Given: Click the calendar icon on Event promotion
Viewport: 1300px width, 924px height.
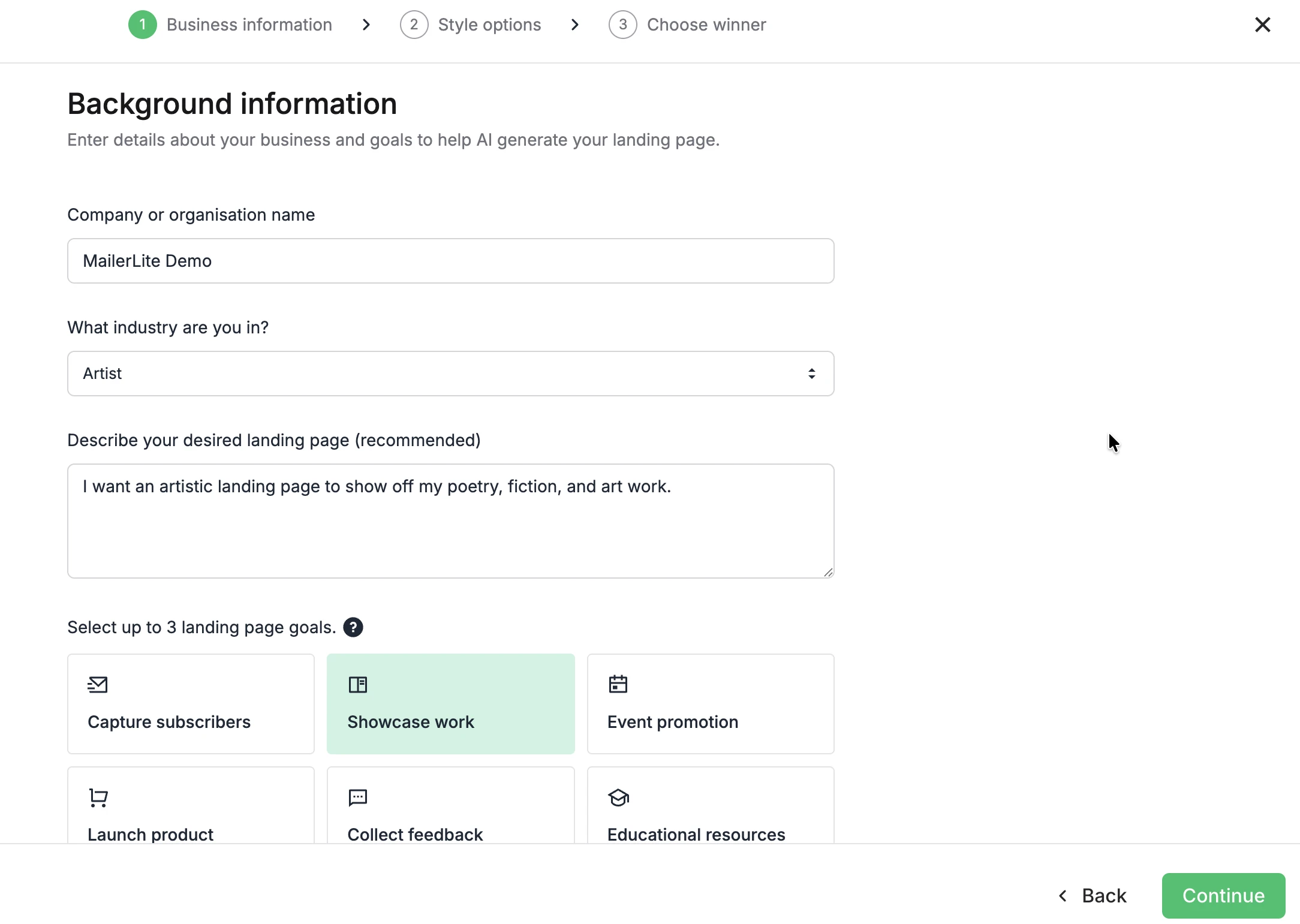Looking at the screenshot, I should [x=618, y=684].
